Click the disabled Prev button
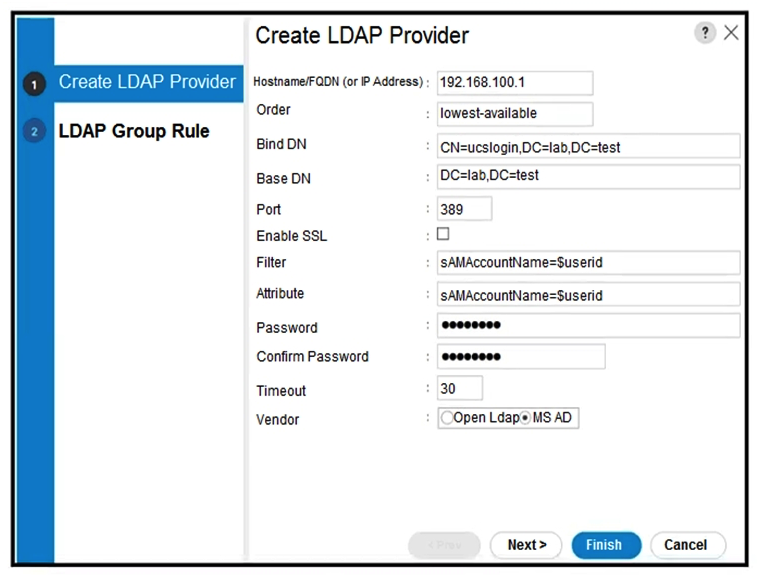Screen dimensions: 758x576 pyautogui.click(x=444, y=545)
